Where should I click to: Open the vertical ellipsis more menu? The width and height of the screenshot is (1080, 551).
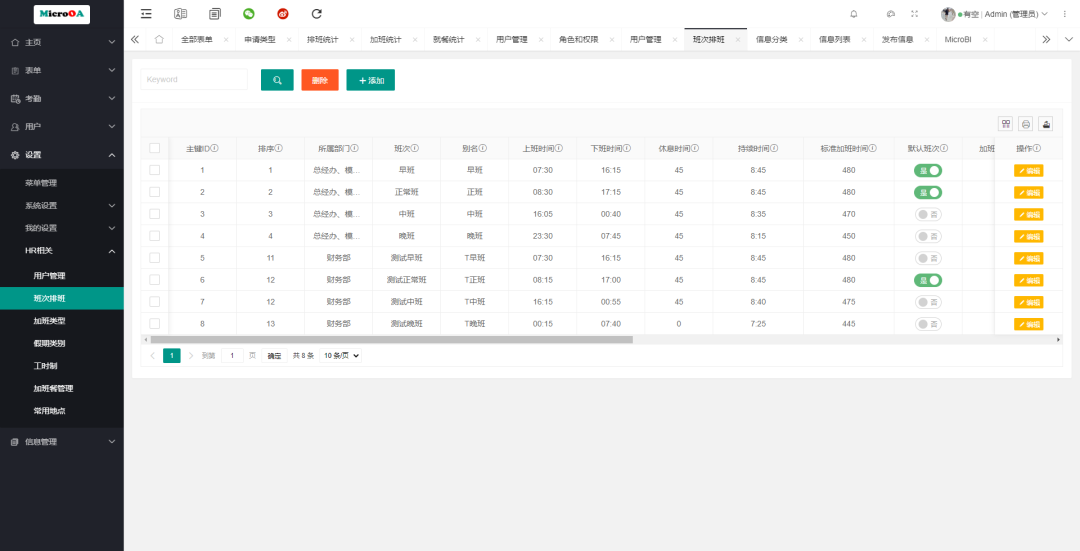click(x=1064, y=14)
